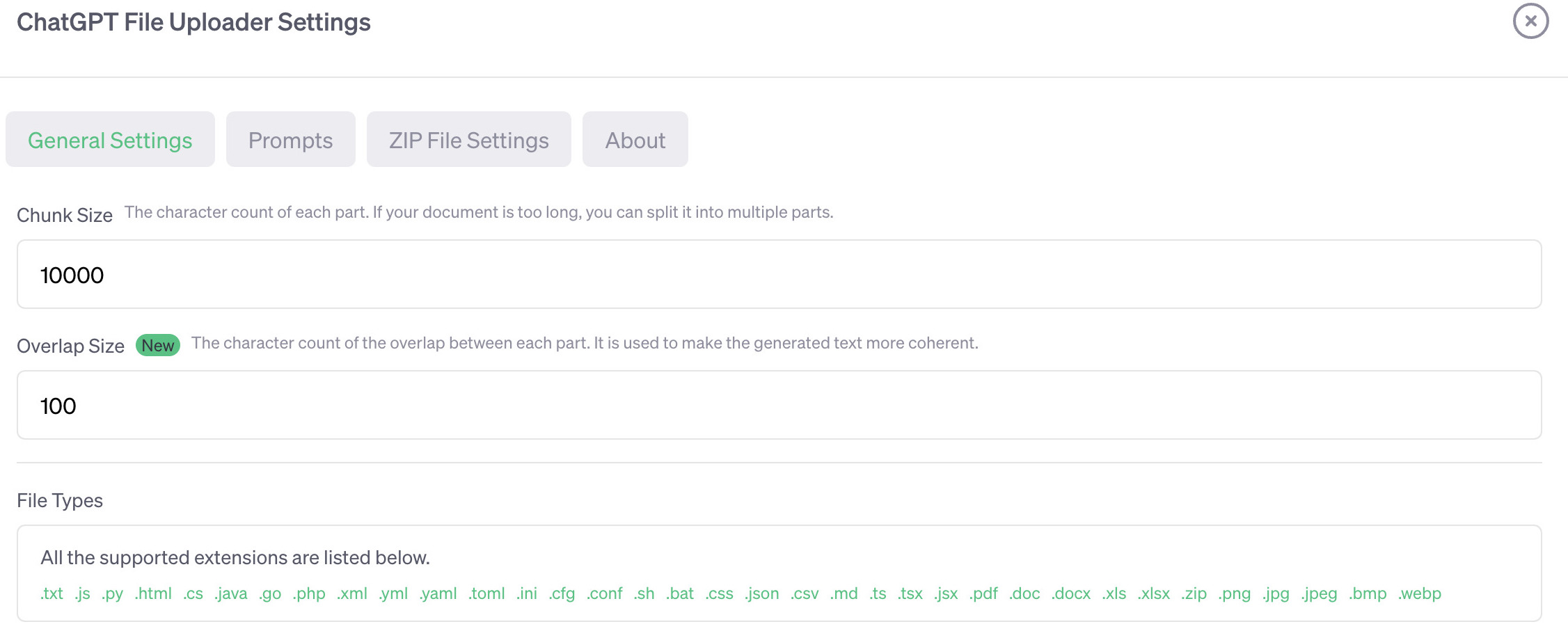Click the .xlsx extension tag

click(1155, 594)
